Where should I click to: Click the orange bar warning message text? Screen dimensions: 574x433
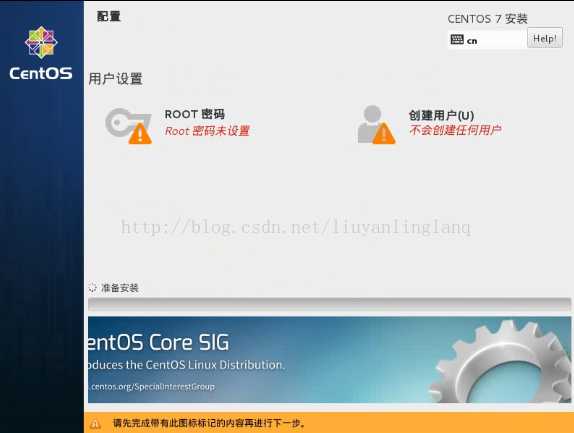[x=209, y=423]
